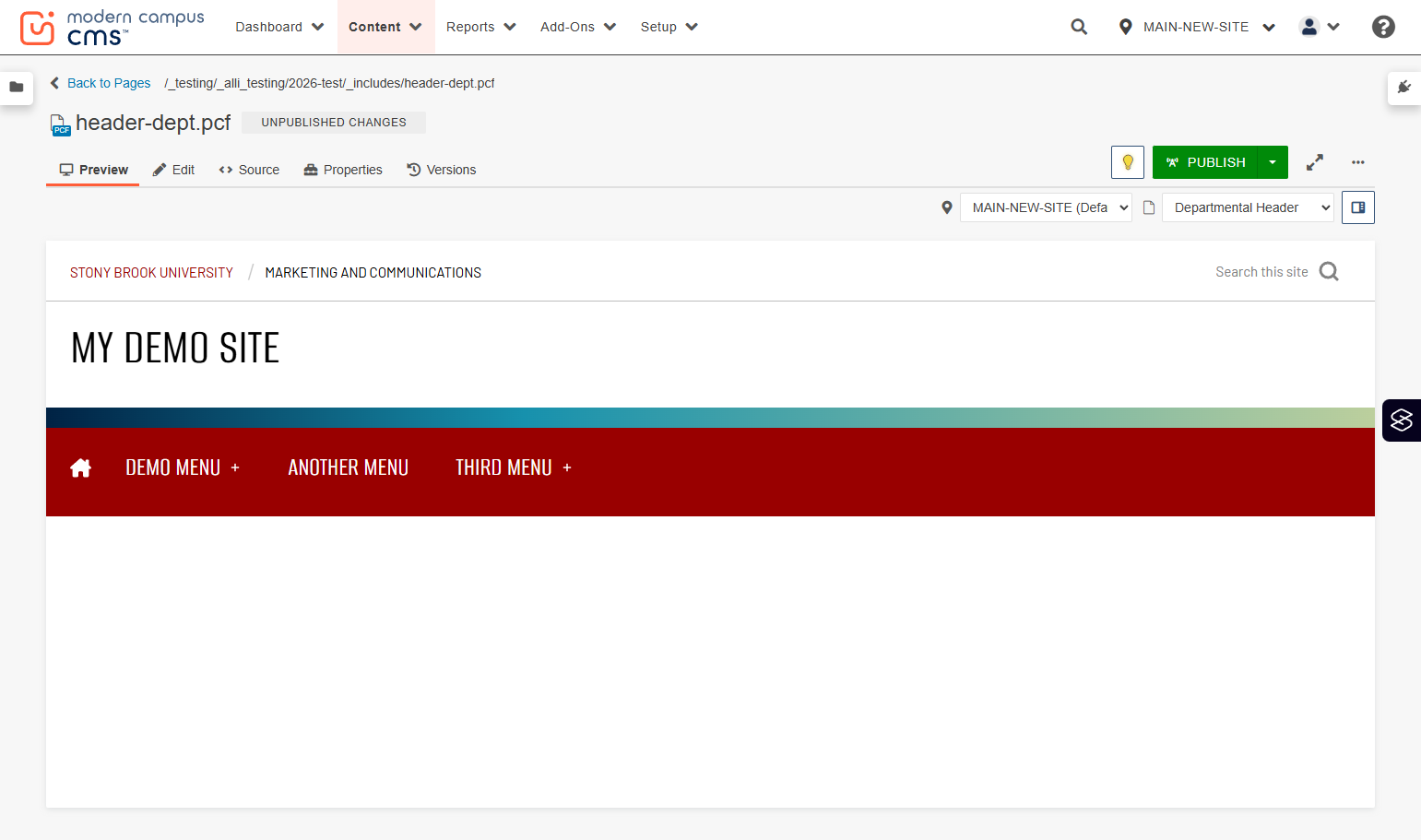Open the help question mark icon
The width and height of the screenshot is (1421, 840).
coord(1383,27)
